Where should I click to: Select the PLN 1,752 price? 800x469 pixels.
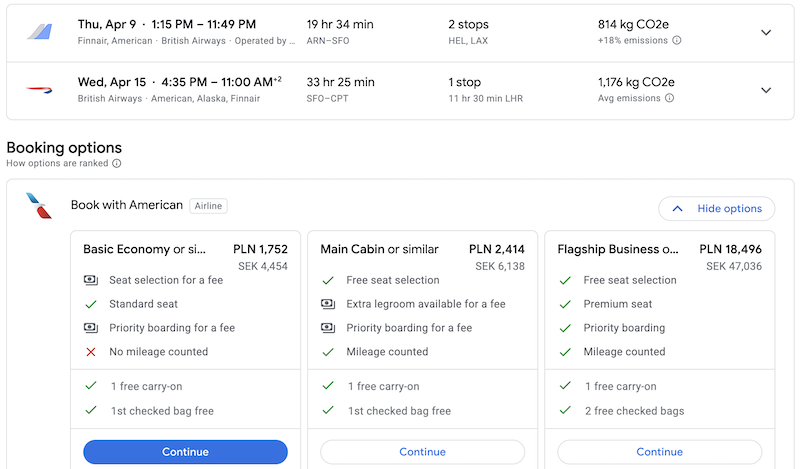coord(260,249)
